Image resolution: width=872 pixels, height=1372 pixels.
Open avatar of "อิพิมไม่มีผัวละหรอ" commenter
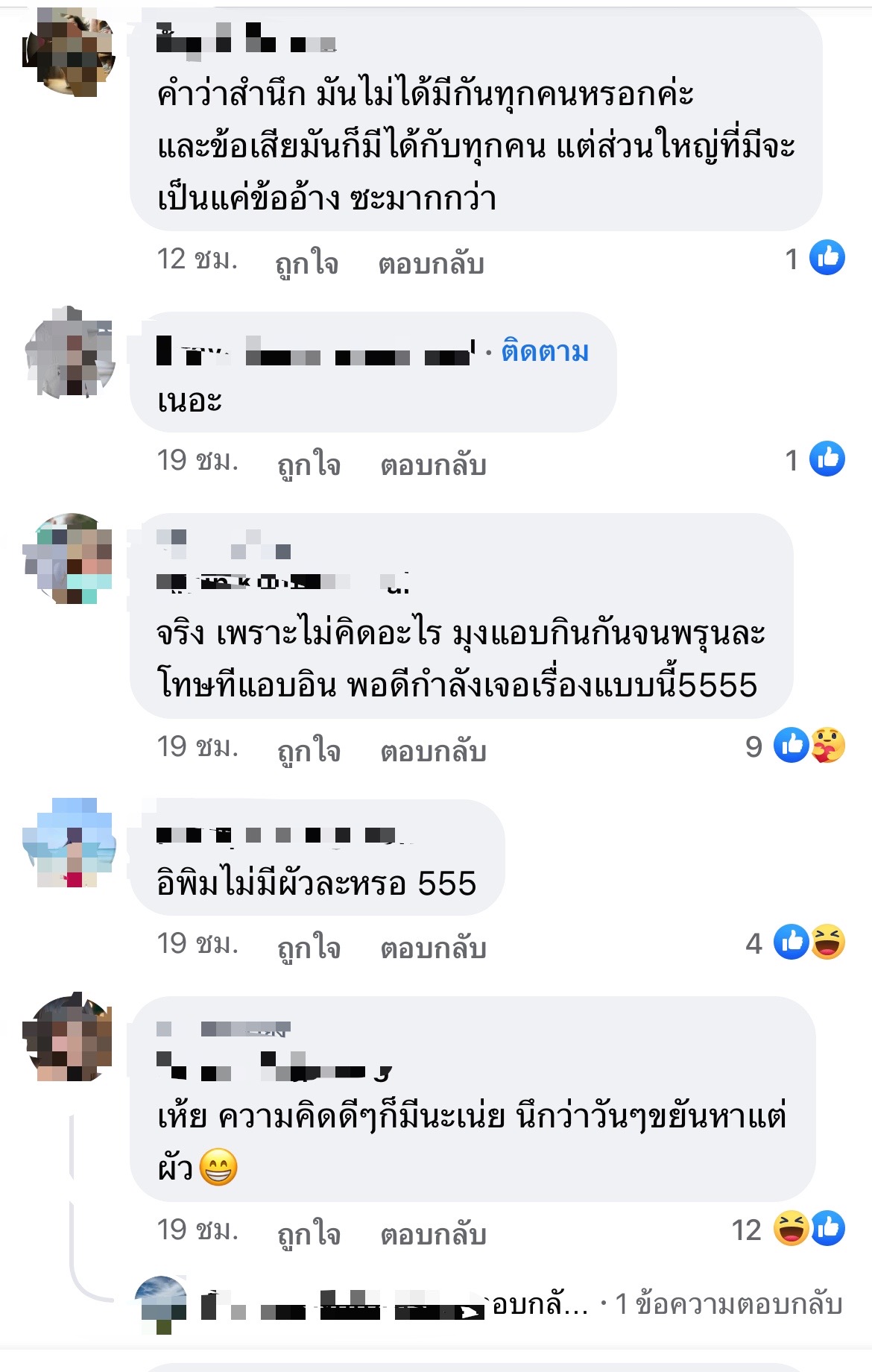click(69, 843)
